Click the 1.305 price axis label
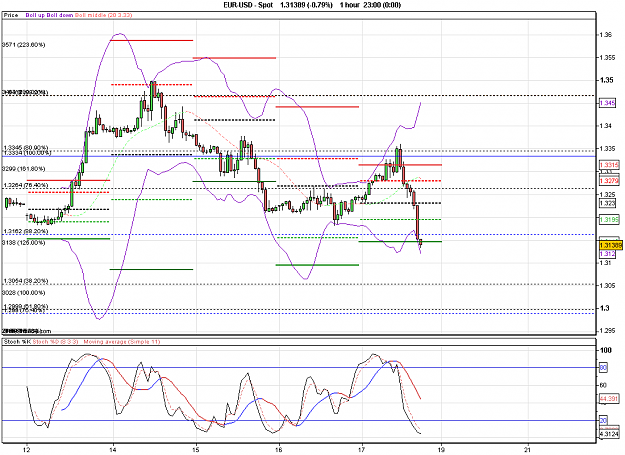Image resolution: width=625 pixels, height=455 pixels. 607,285
